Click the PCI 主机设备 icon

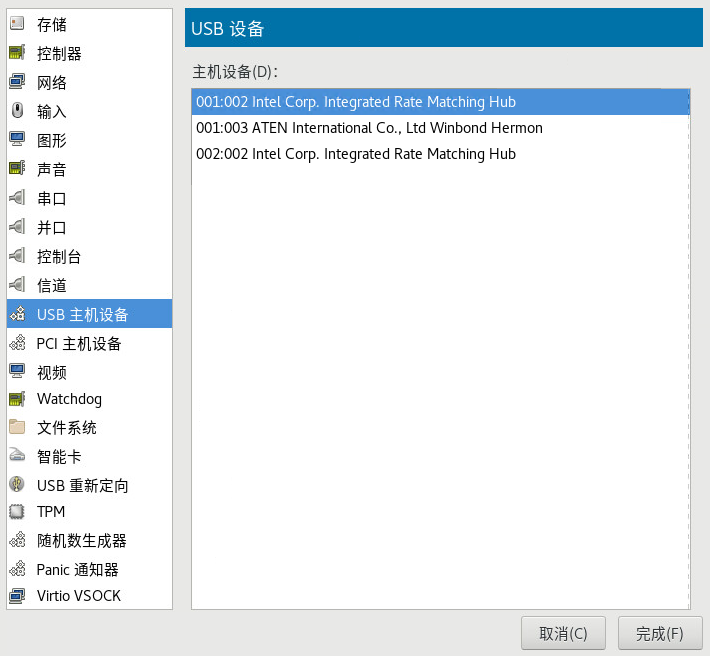[x=17, y=343]
